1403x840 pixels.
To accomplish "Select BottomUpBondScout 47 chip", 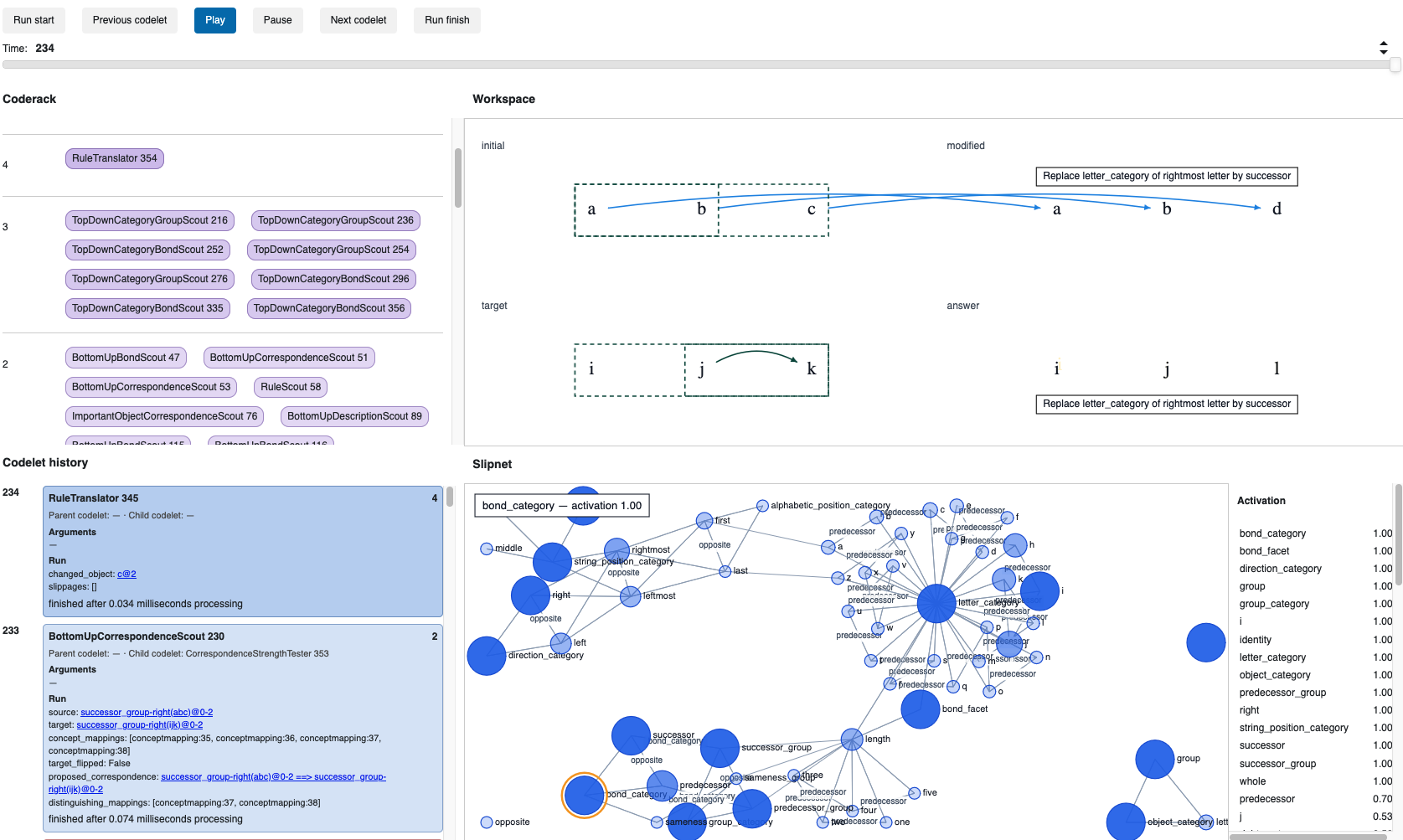I will (x=126, y=358).
